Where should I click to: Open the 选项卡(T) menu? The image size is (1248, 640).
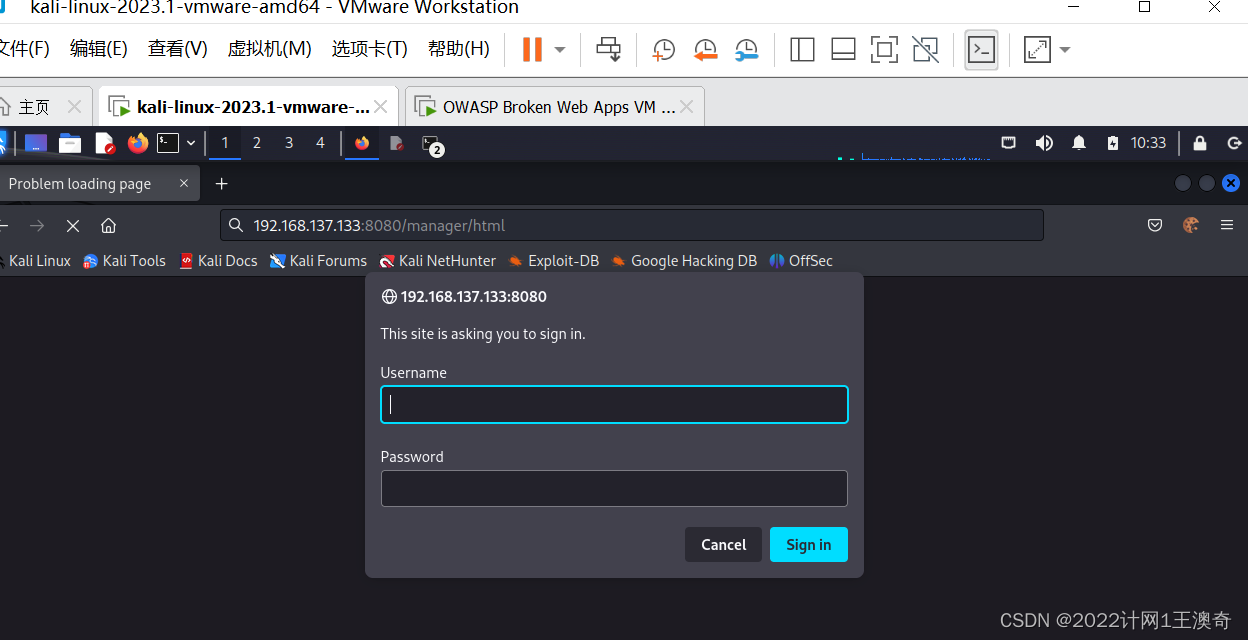(370, 49)
